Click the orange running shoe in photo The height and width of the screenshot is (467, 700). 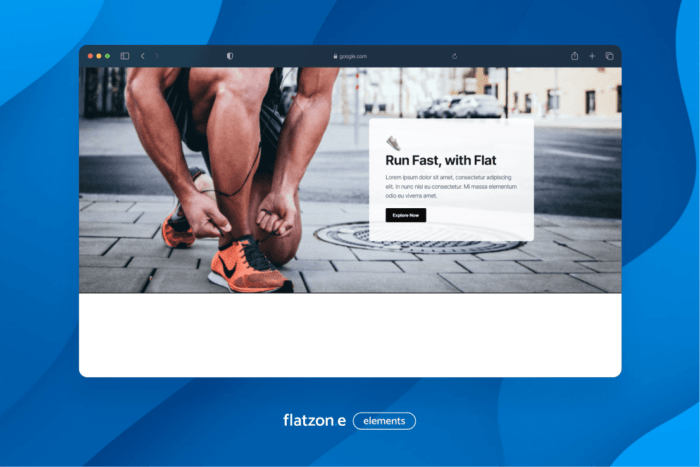(x=245, y=266)
